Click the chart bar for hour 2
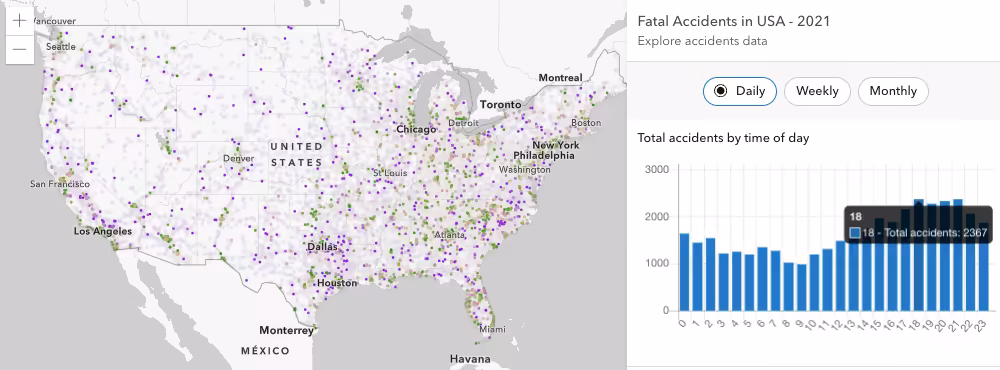Image resolution: width=1000 pixels, height=370 pixels. (x=710, y=274)
